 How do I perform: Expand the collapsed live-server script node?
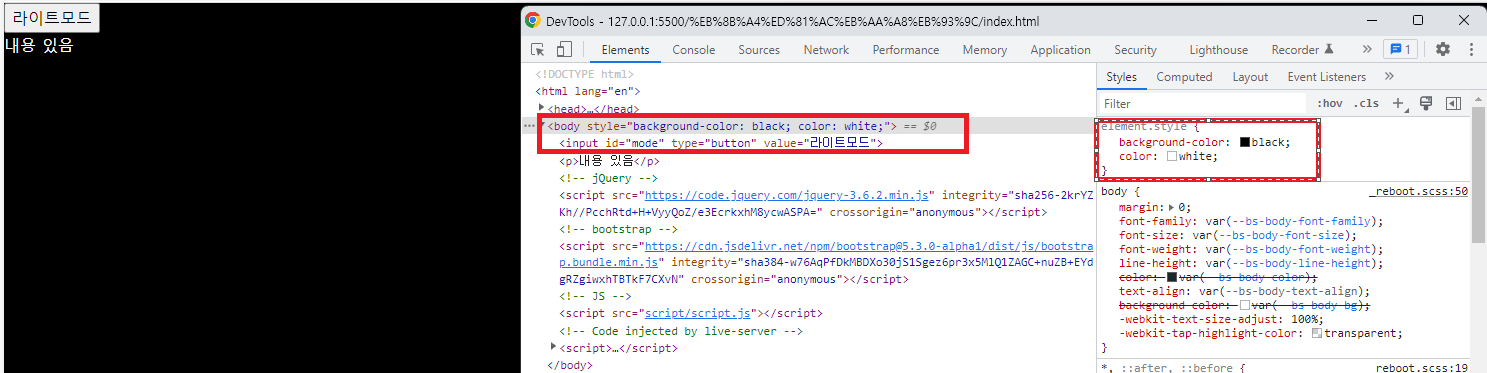pos(554,347)
